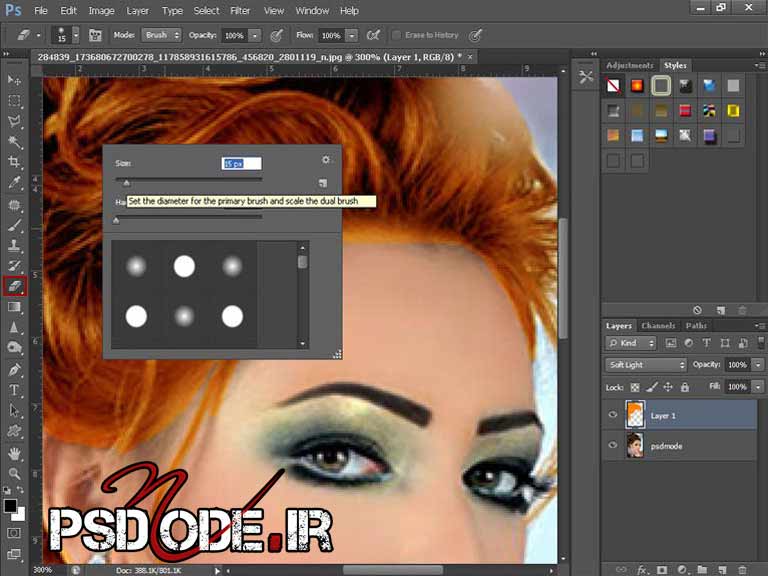The image size is (768, 576).
Task: Select the Eraser tool in toolbox
Action: [x=14, y=286]
